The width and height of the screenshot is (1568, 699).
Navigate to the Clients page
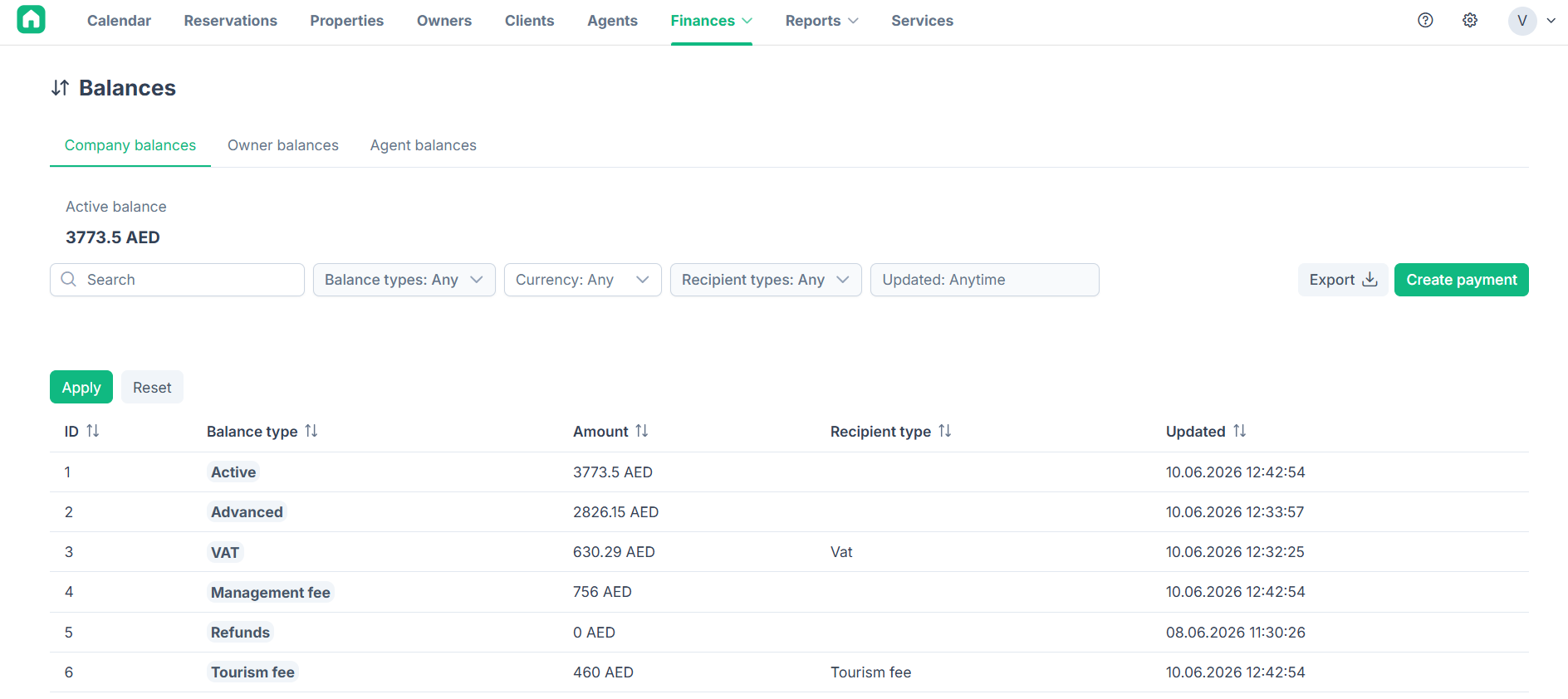529,21
